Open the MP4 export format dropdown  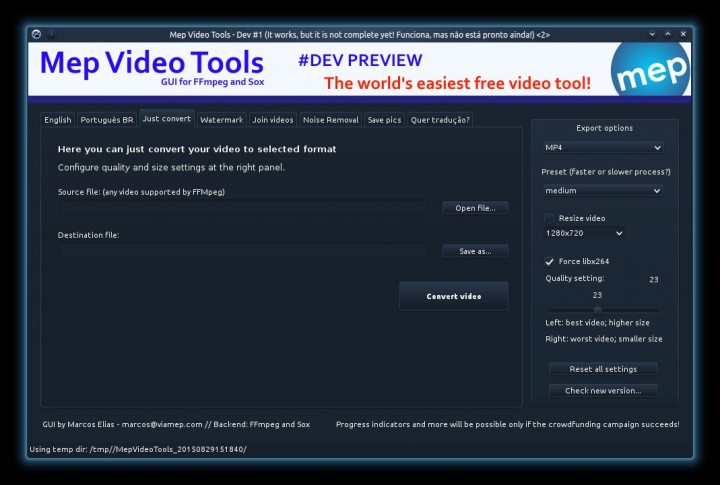[x=603, y=147]
